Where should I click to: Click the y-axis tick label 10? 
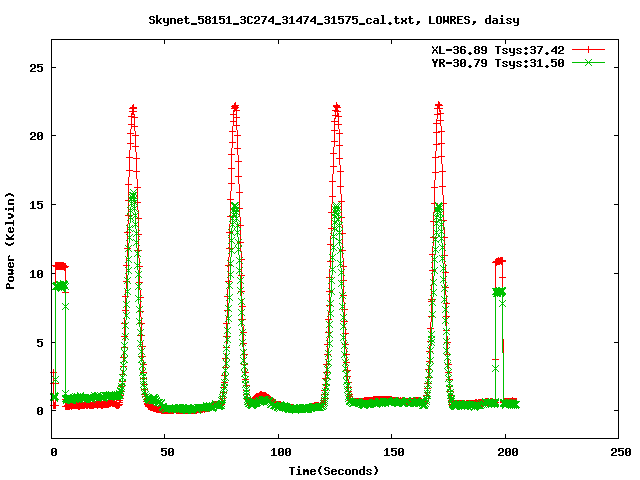pyautogui.click(x=36, y=274)
